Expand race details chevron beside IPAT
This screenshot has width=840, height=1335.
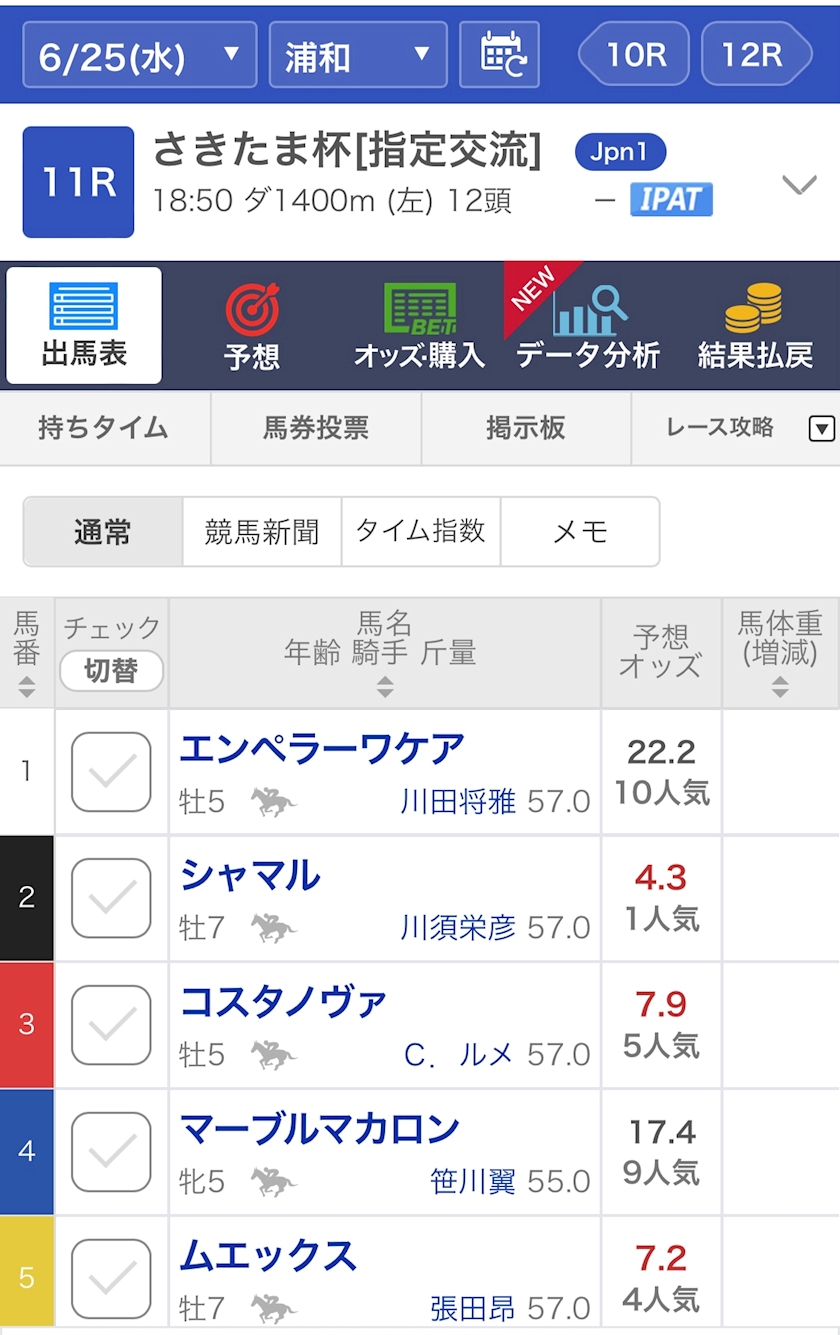[x=799, y=184]
